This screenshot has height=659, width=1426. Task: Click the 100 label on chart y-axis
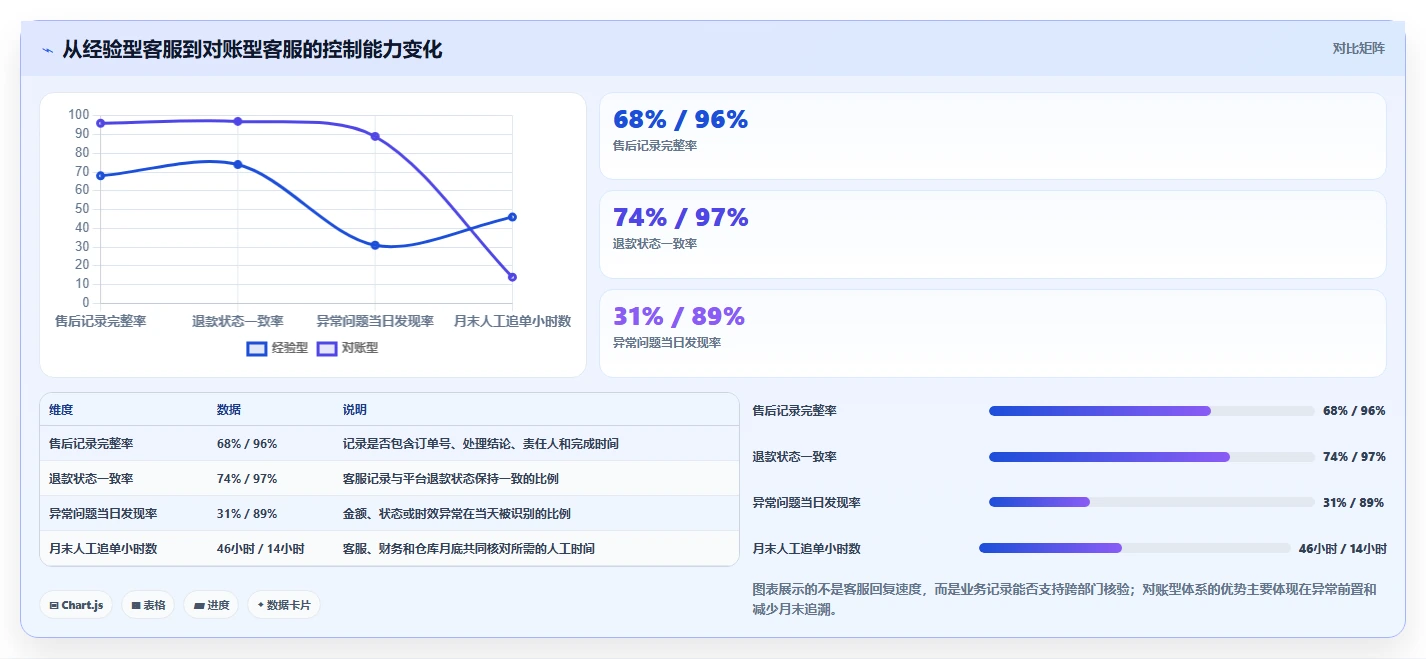pos(79,114)
